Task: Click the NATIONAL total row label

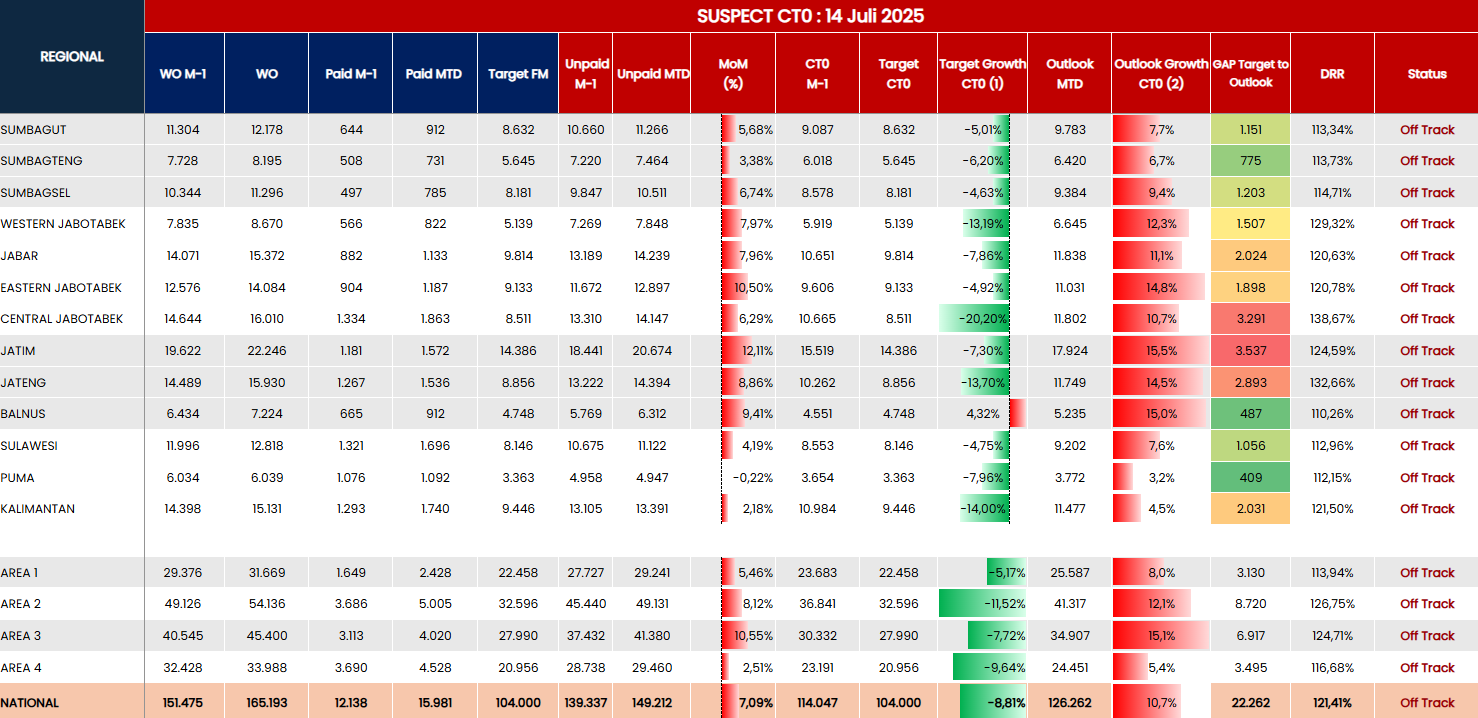Action: 30,703
